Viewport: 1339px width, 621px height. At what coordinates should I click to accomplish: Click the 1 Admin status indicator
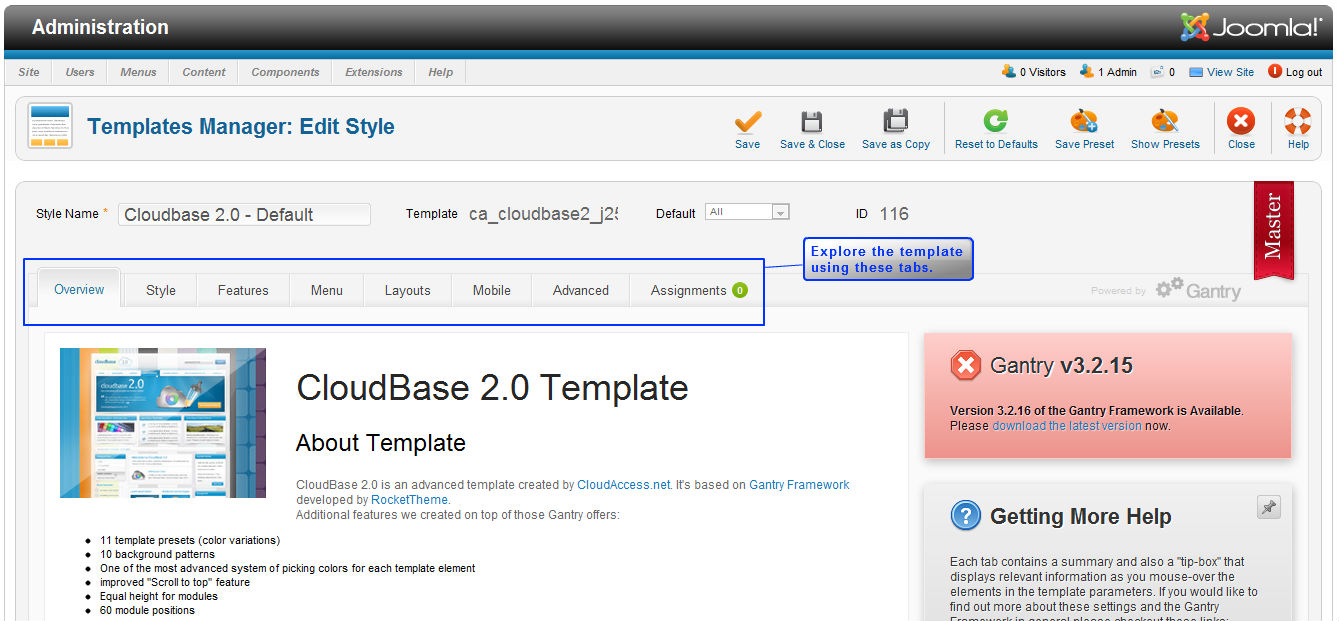[x=1108, y=72]
